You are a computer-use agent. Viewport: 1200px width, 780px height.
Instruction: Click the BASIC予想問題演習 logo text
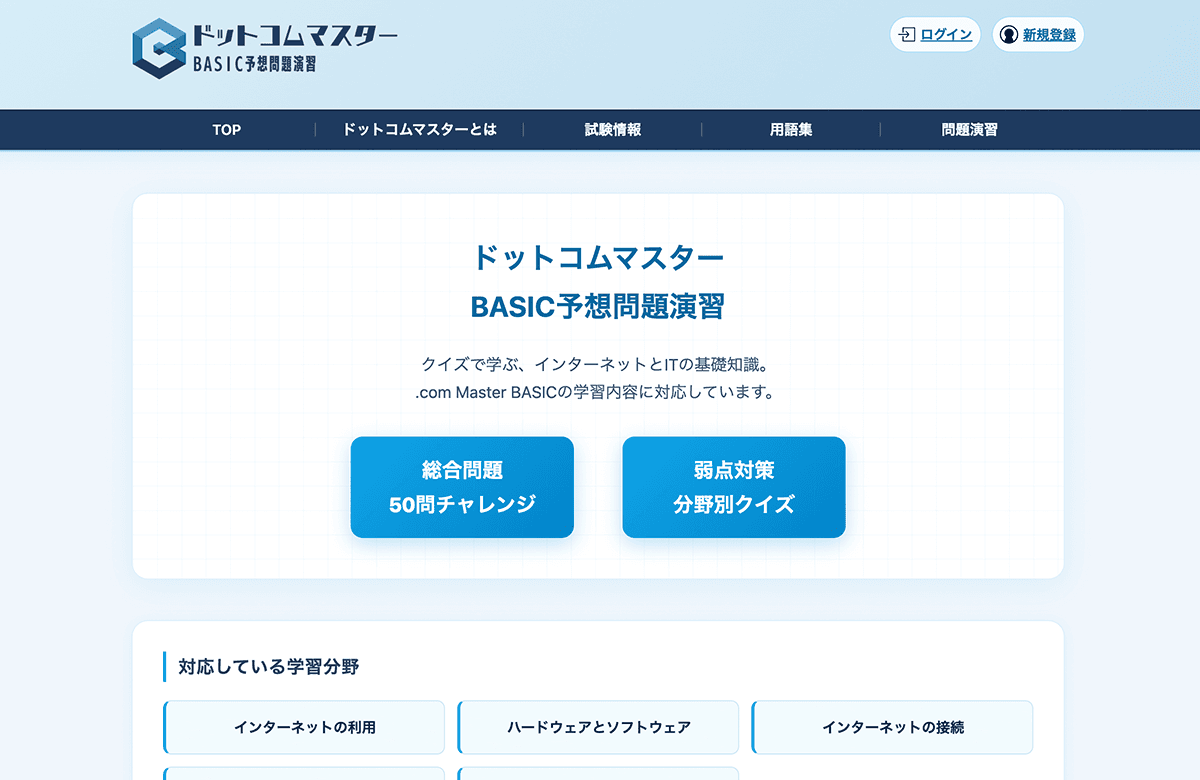(254, 65)
